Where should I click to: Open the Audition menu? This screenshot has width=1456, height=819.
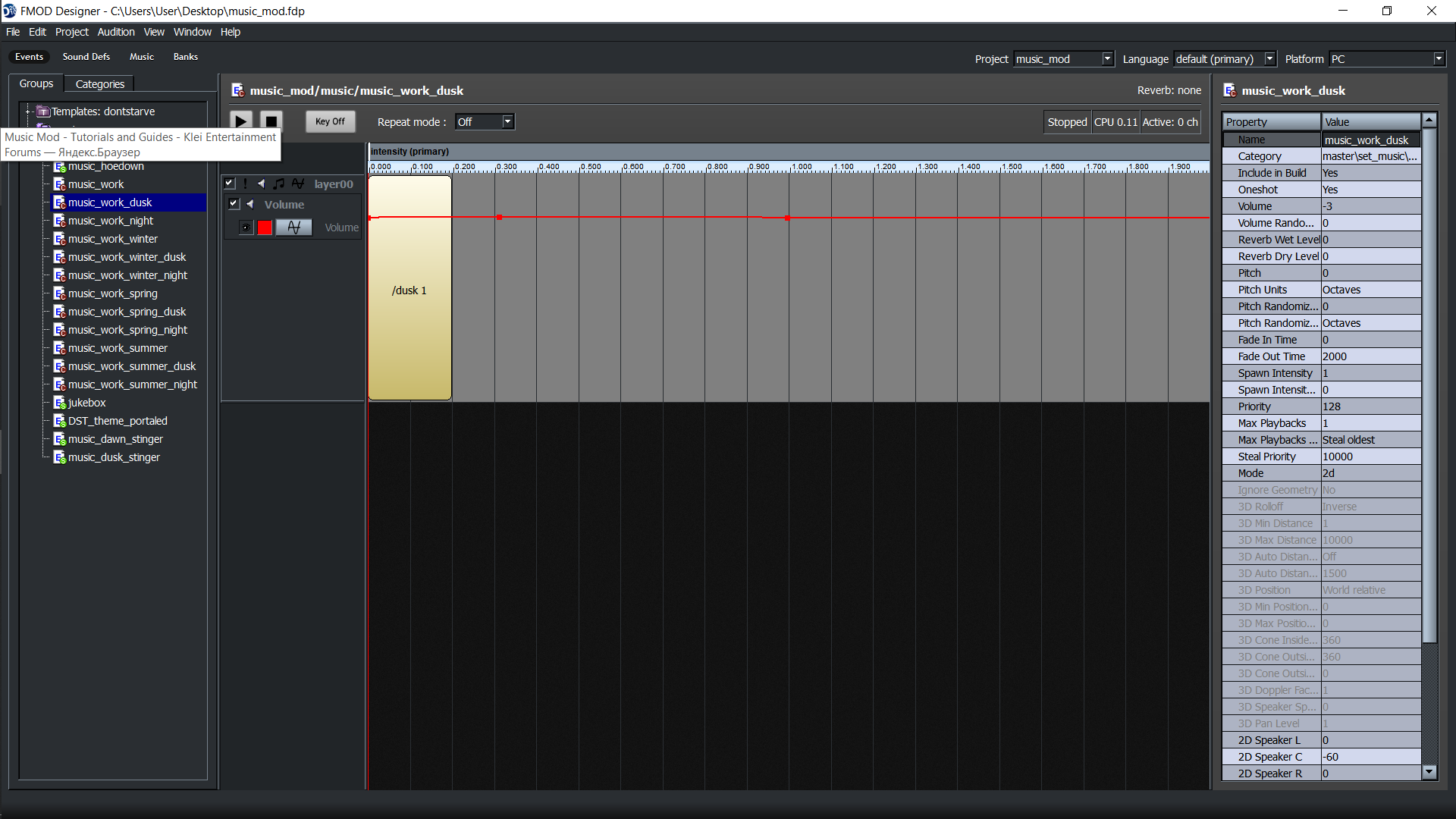coord(115,32)
